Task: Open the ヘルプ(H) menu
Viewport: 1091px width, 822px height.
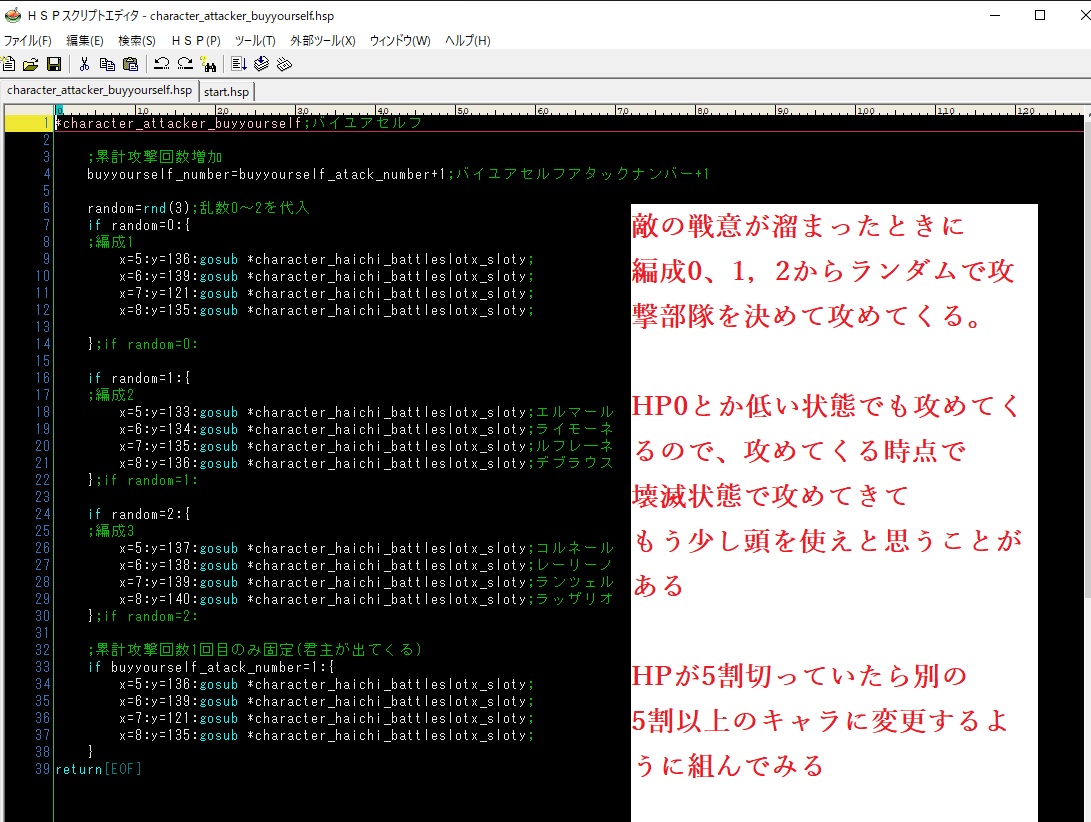Action: coord(468,40)
